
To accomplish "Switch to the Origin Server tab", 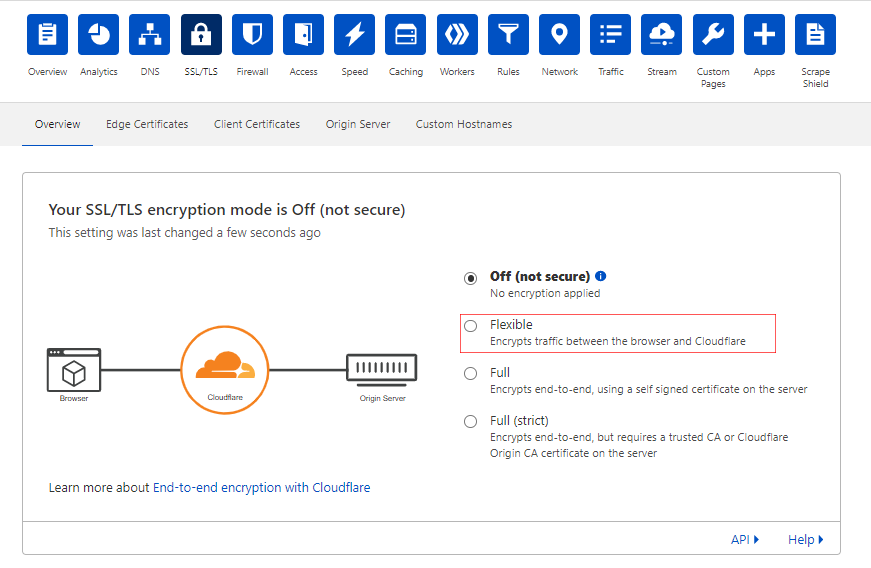I will point(358,125).
